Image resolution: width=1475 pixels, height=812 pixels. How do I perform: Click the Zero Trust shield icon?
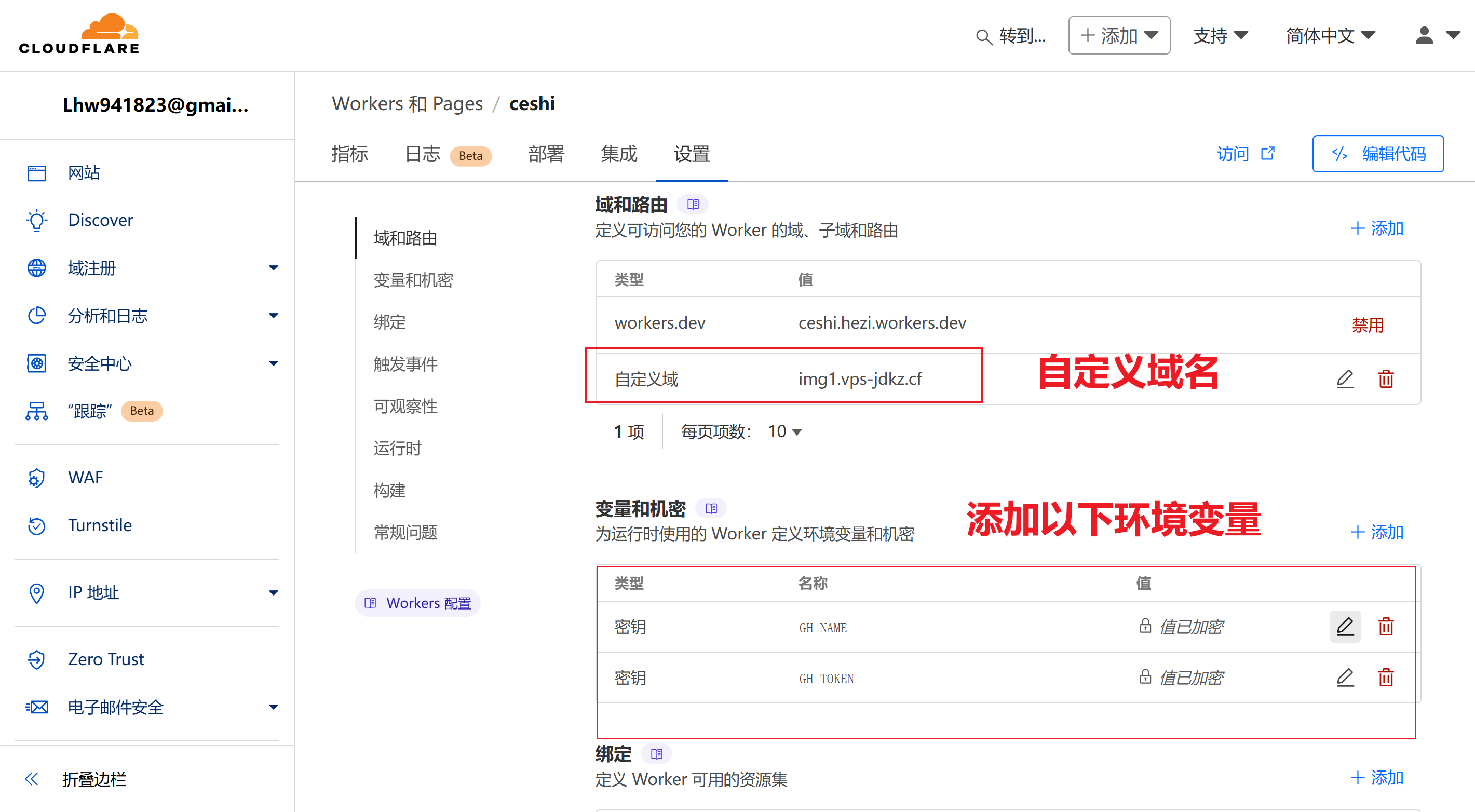37,659
